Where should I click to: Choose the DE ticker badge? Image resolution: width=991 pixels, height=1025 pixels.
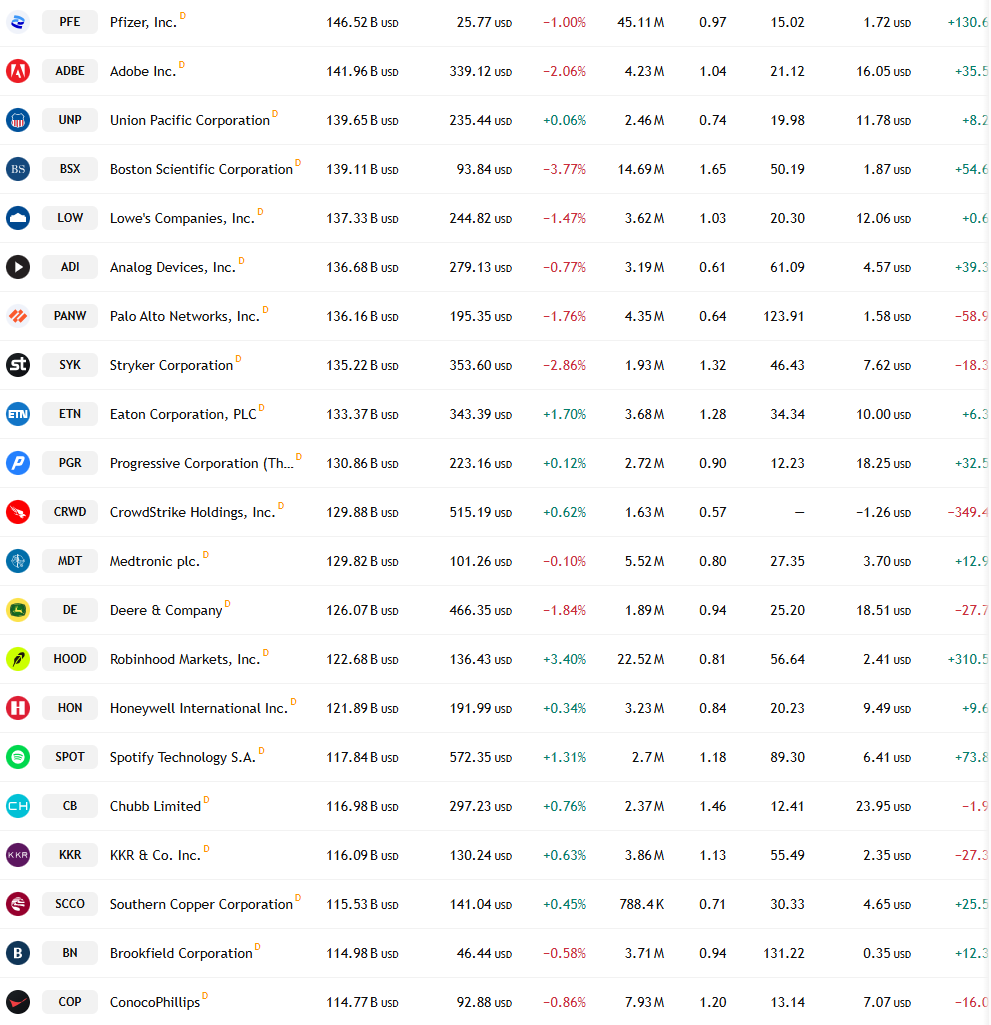(x=70, y=610)
